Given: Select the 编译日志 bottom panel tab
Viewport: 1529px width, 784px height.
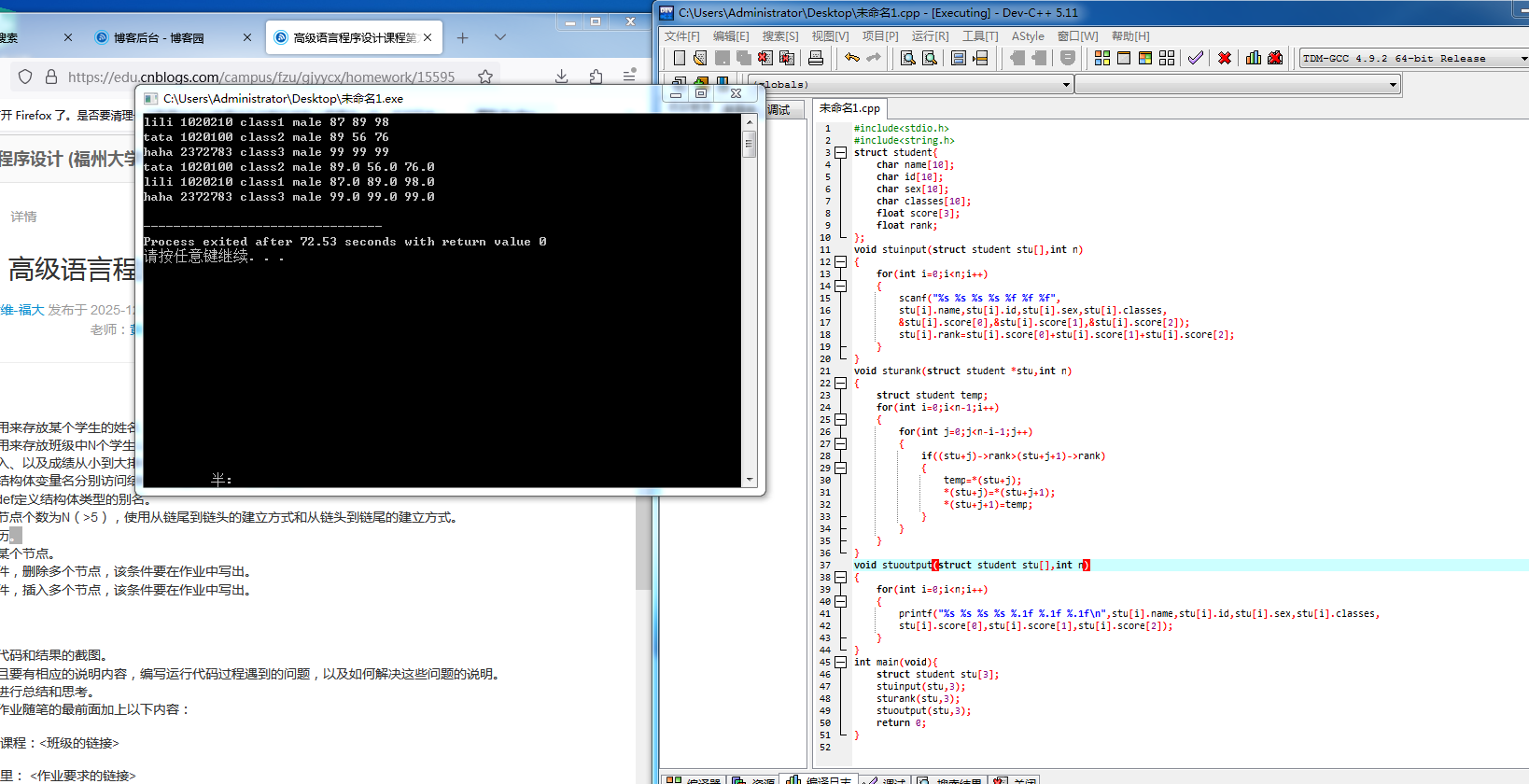Looking at the screenshot, I should coord(820,779).
